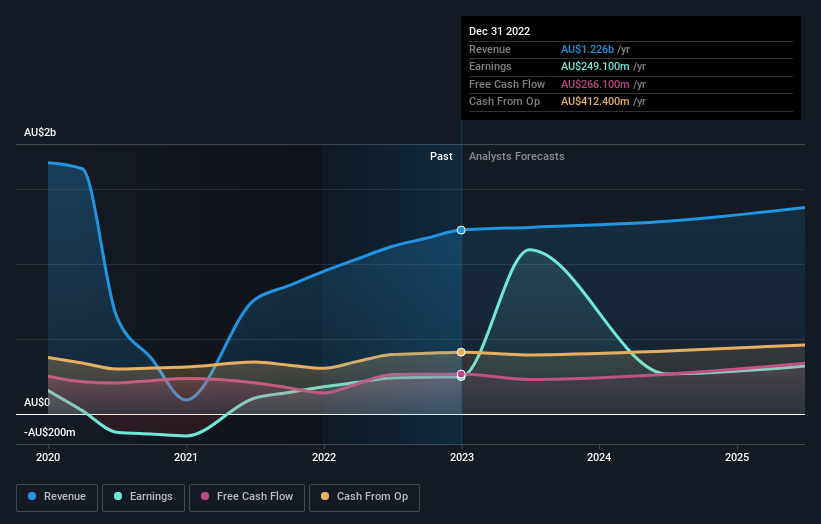Click the 2024 x-axis label
The height and width of the screenshot is (524, 821).
click(x=599, y=457)
